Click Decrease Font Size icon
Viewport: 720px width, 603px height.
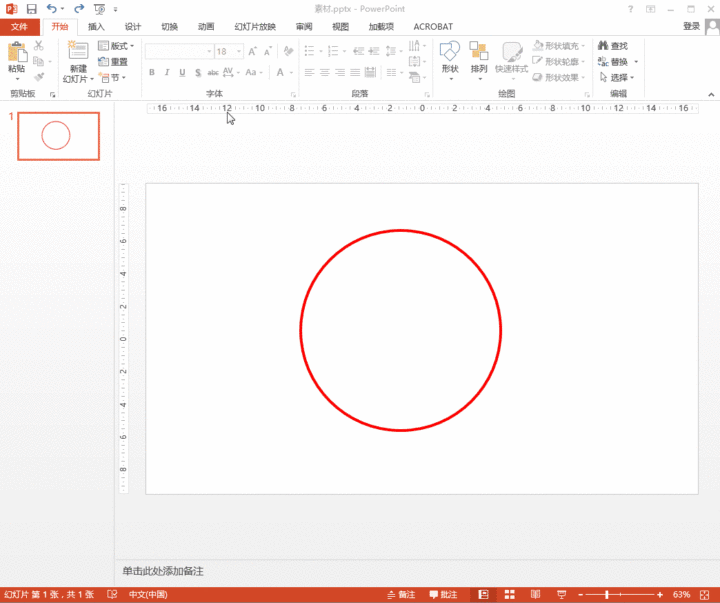[268, 51]
